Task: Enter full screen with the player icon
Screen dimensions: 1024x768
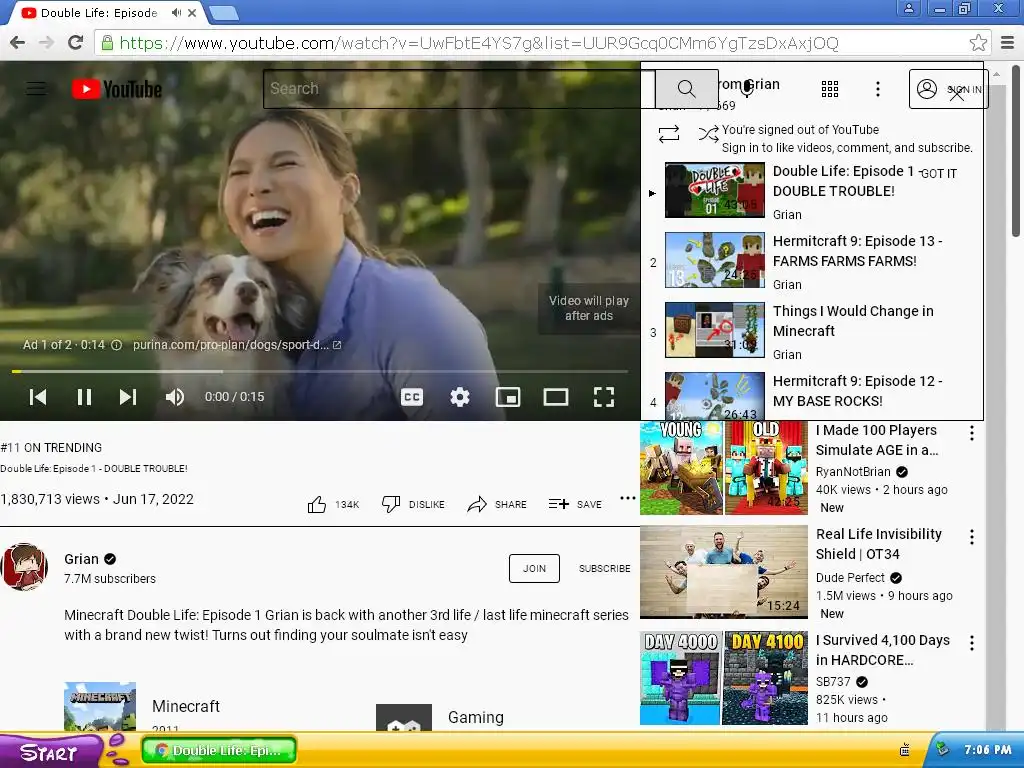Action: click(x=603, y=397)
